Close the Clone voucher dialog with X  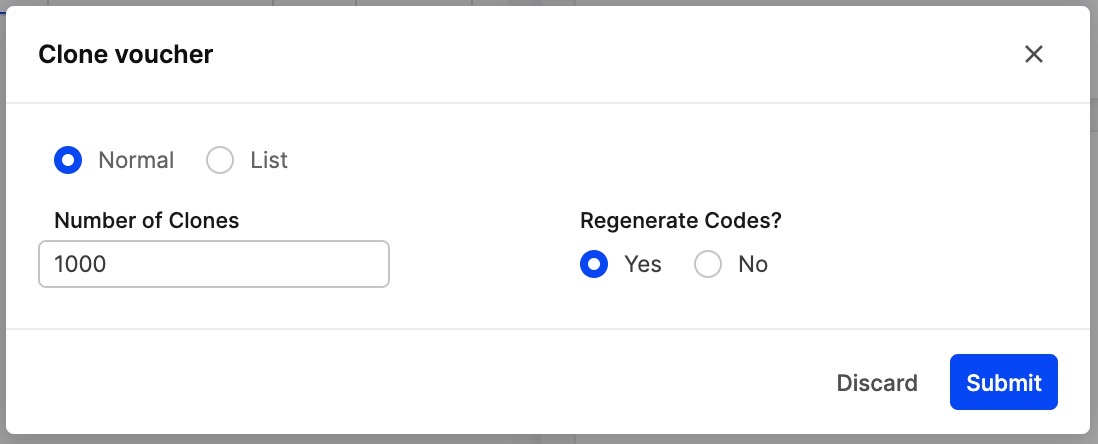[1034, 54]
